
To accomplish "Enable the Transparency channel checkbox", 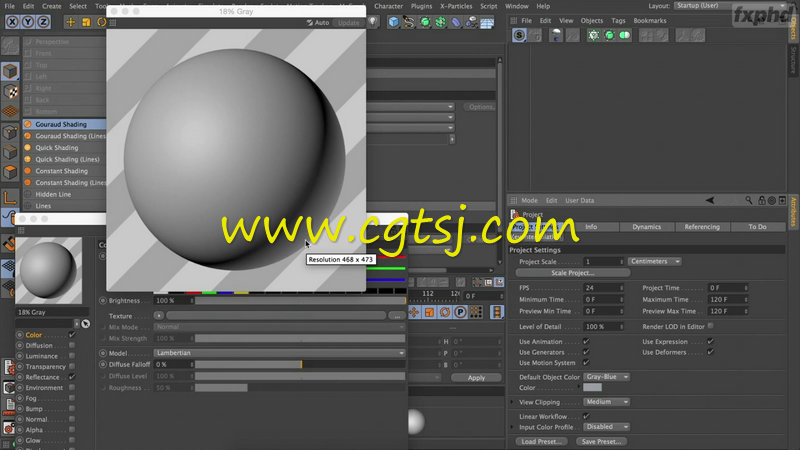I will pos(72,366).
